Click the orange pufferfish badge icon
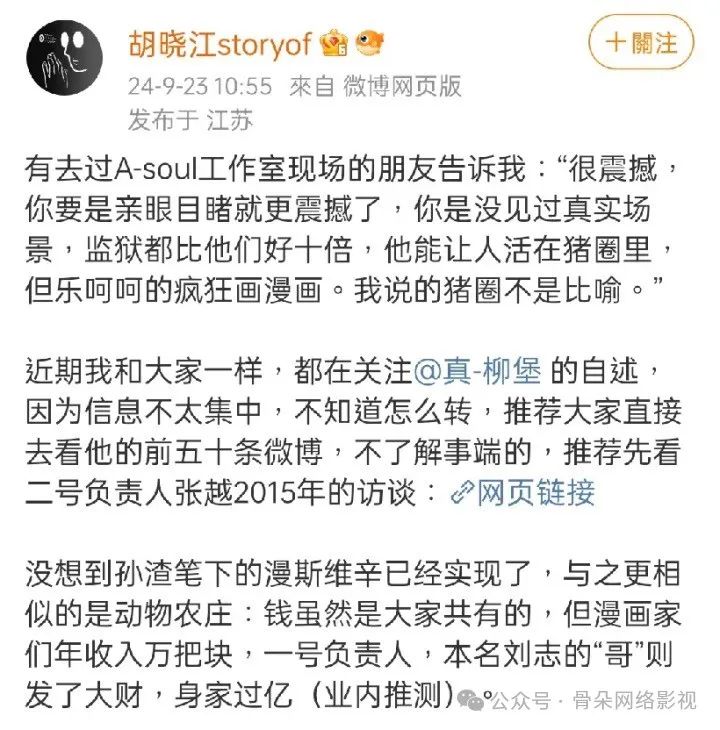The height and width of the screenshot is (730, 720). 370,42
